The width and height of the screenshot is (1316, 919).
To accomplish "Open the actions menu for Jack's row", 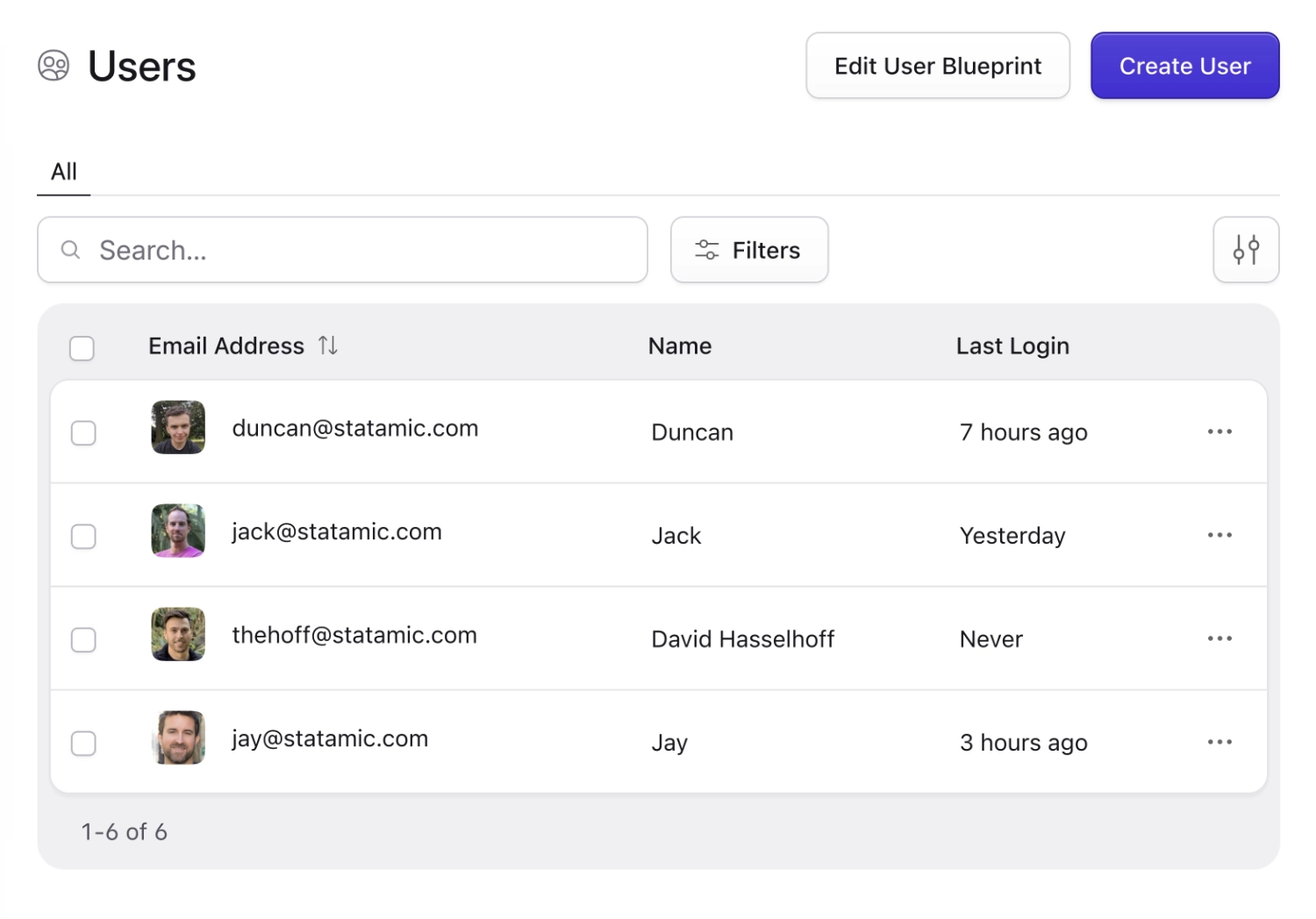I will pos(1219,535).
